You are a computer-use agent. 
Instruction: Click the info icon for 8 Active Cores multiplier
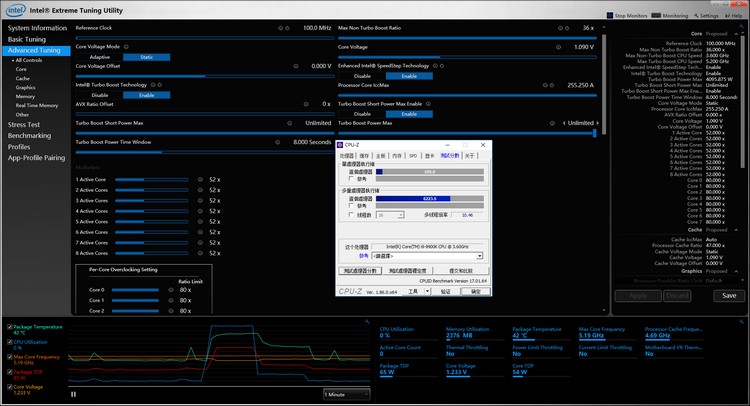pyautogui.click(x=200, y=253)
